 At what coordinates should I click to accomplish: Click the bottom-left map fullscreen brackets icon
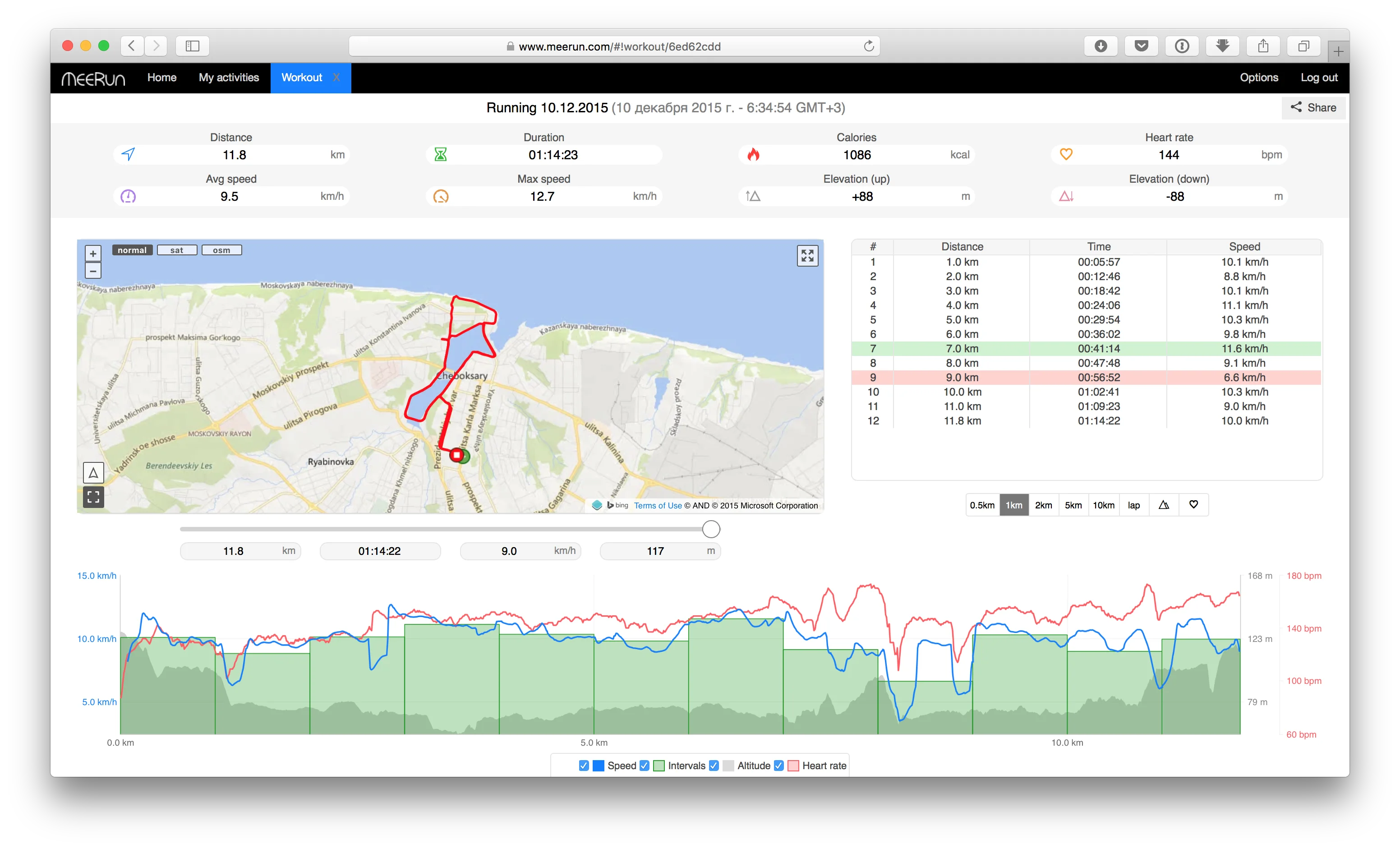coord(93,497)
